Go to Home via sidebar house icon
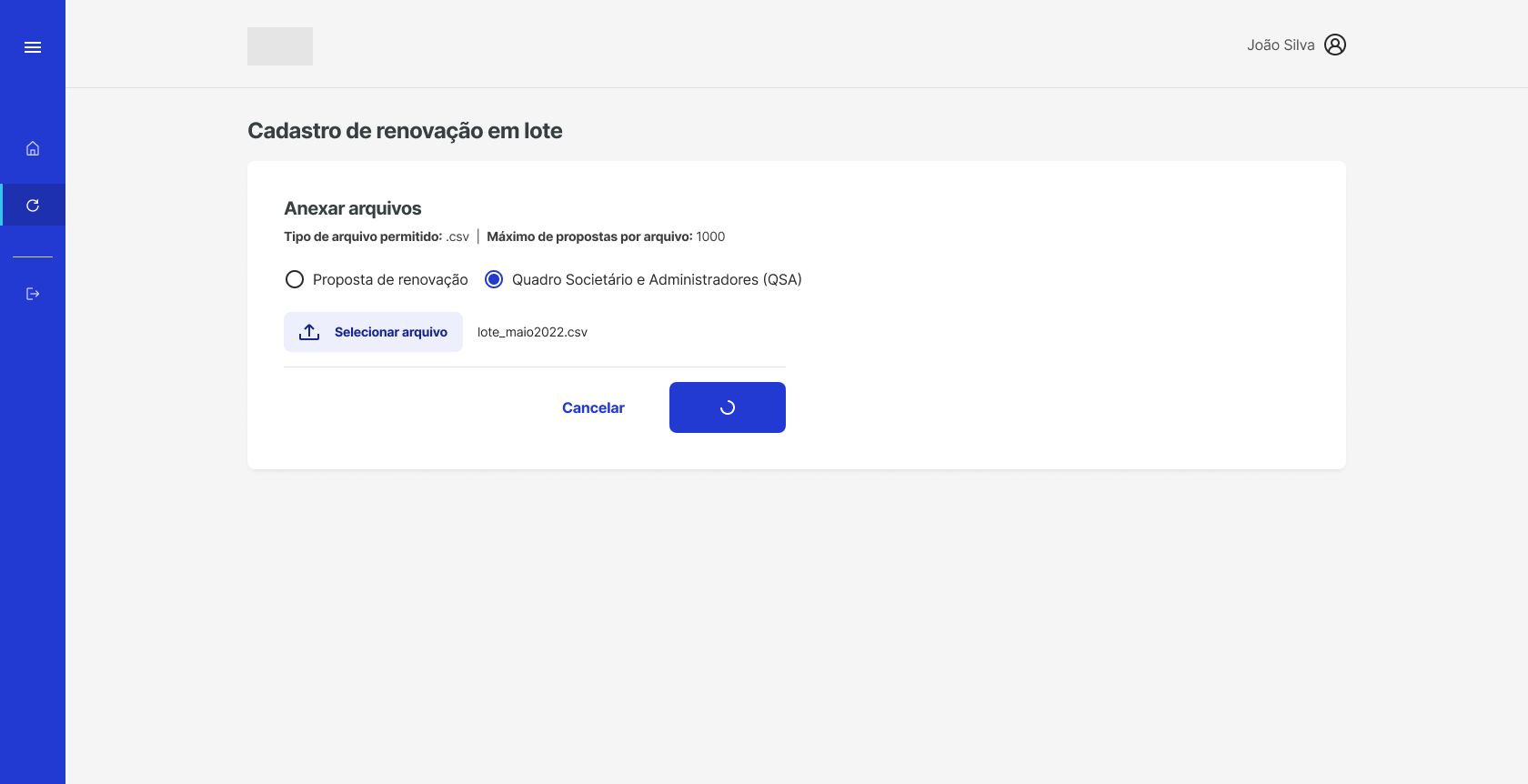 coord(33,148)
